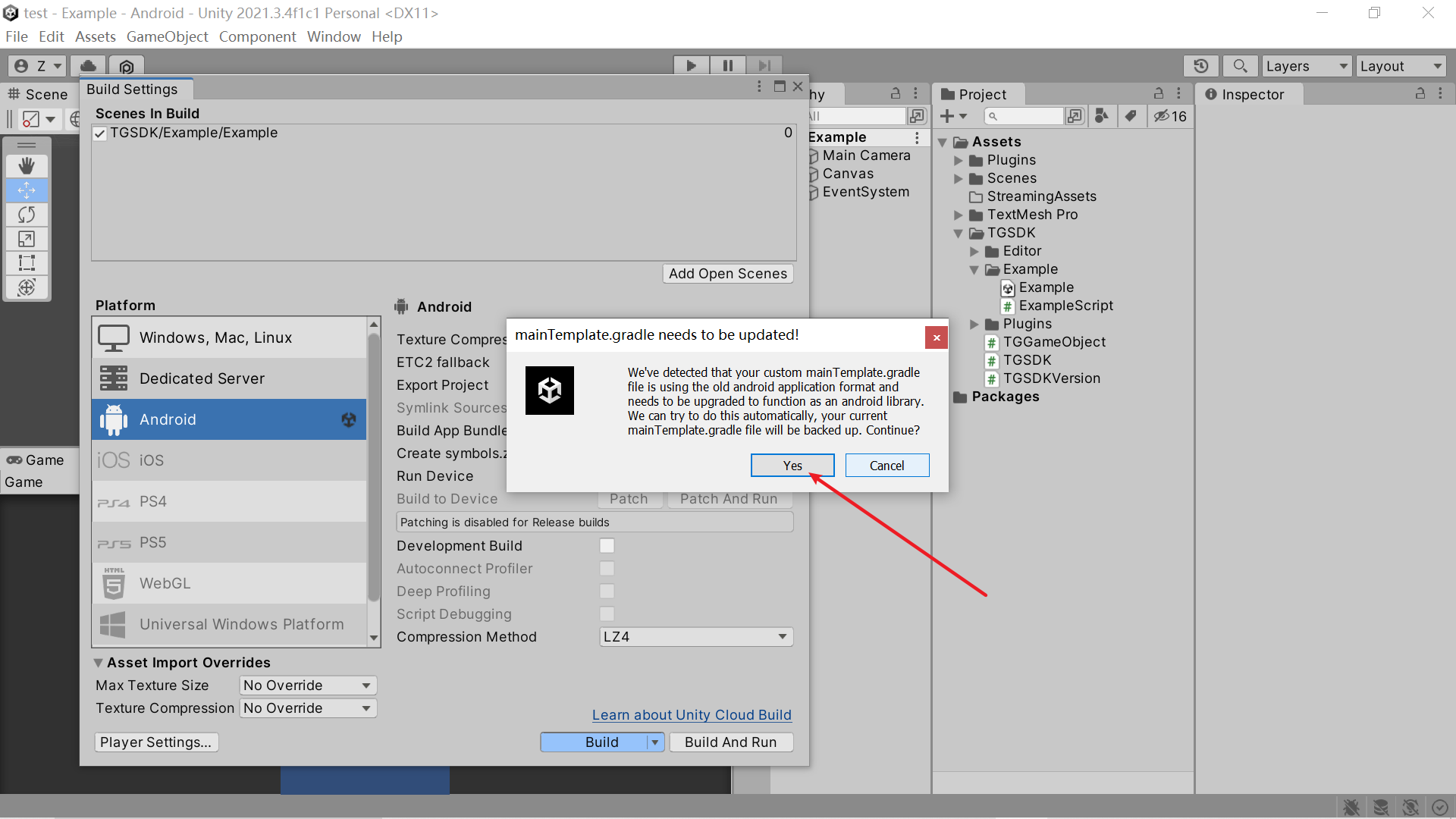Click the status bar debugger bug icon
Screen dimensions: 1456x819
coord(1351,808)
